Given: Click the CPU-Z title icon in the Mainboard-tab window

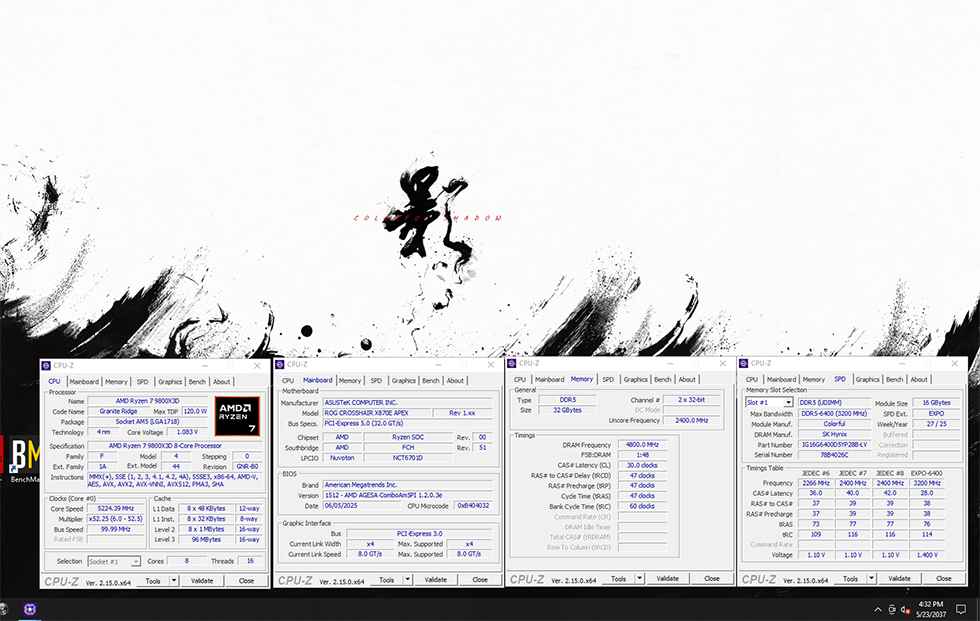Looking at the screenshot, I should pyautogui.click(x=280, y=364).
